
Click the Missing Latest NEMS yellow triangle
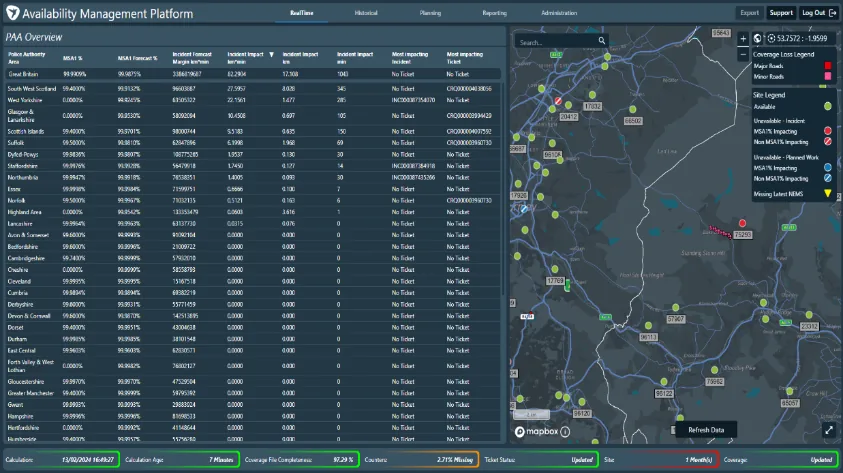[828, 194]
